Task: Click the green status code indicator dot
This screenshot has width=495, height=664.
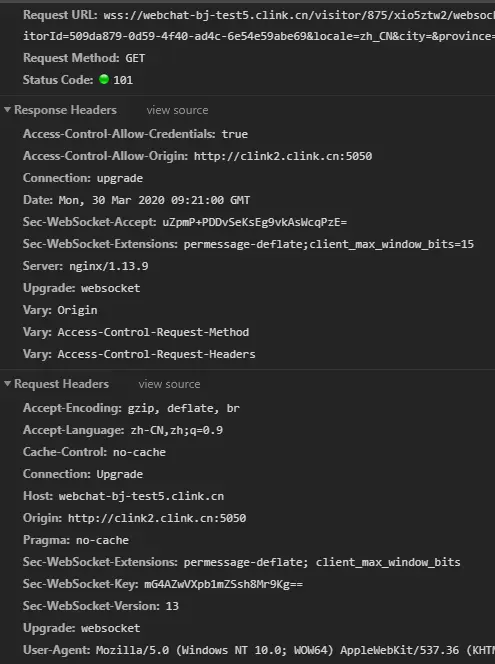Action: (104, 79)
